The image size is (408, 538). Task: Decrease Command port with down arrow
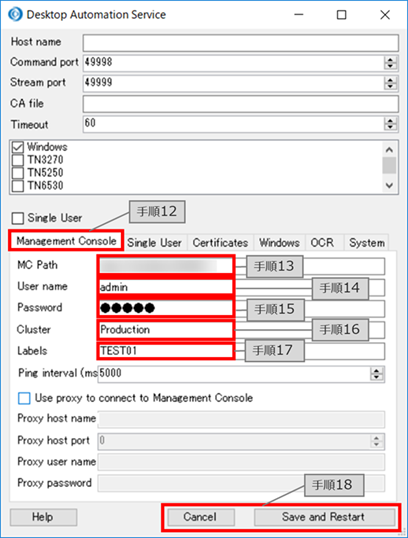coord(390,67)
